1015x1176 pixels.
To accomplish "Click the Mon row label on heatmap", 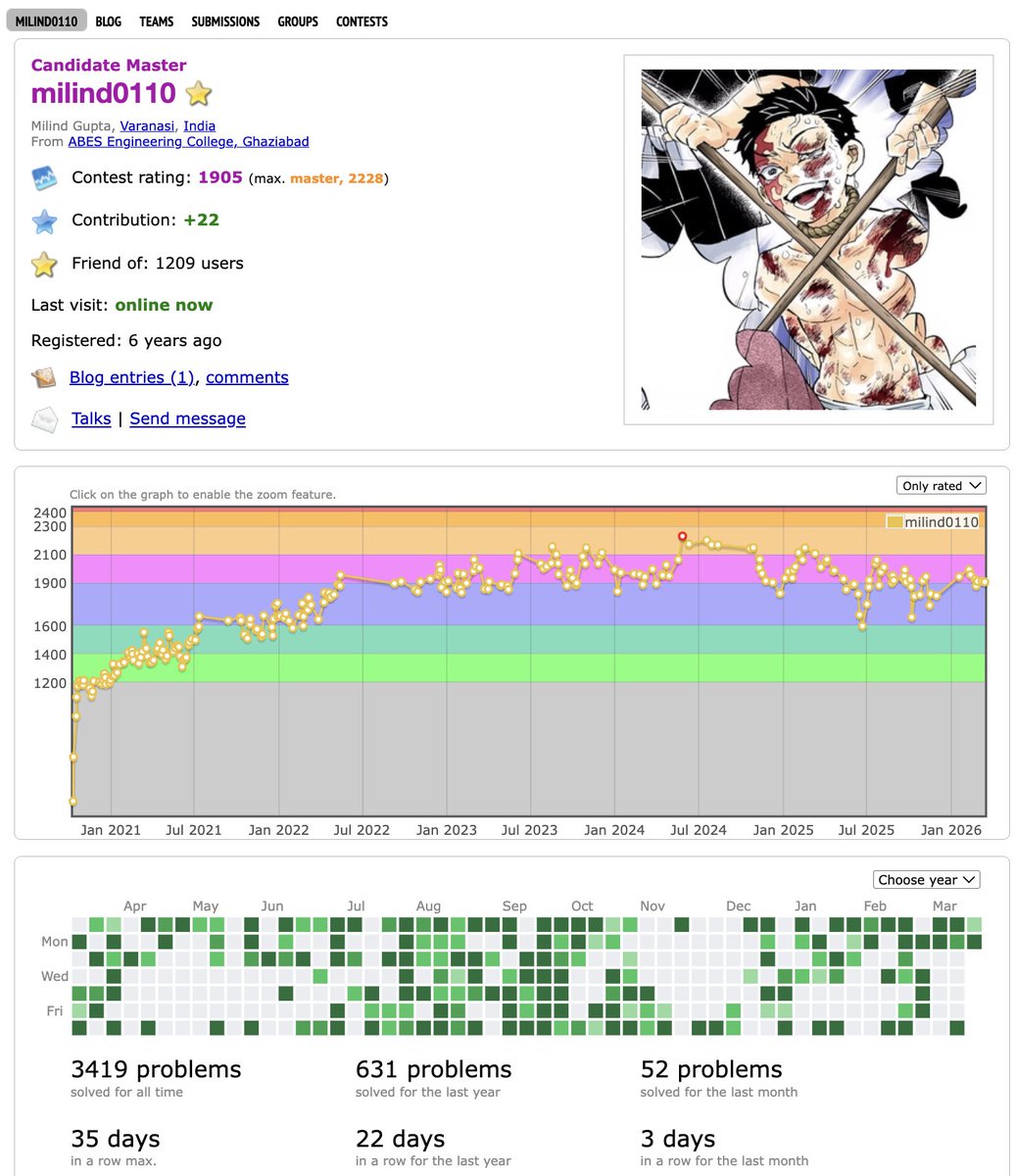I will [x=55, y=942].
